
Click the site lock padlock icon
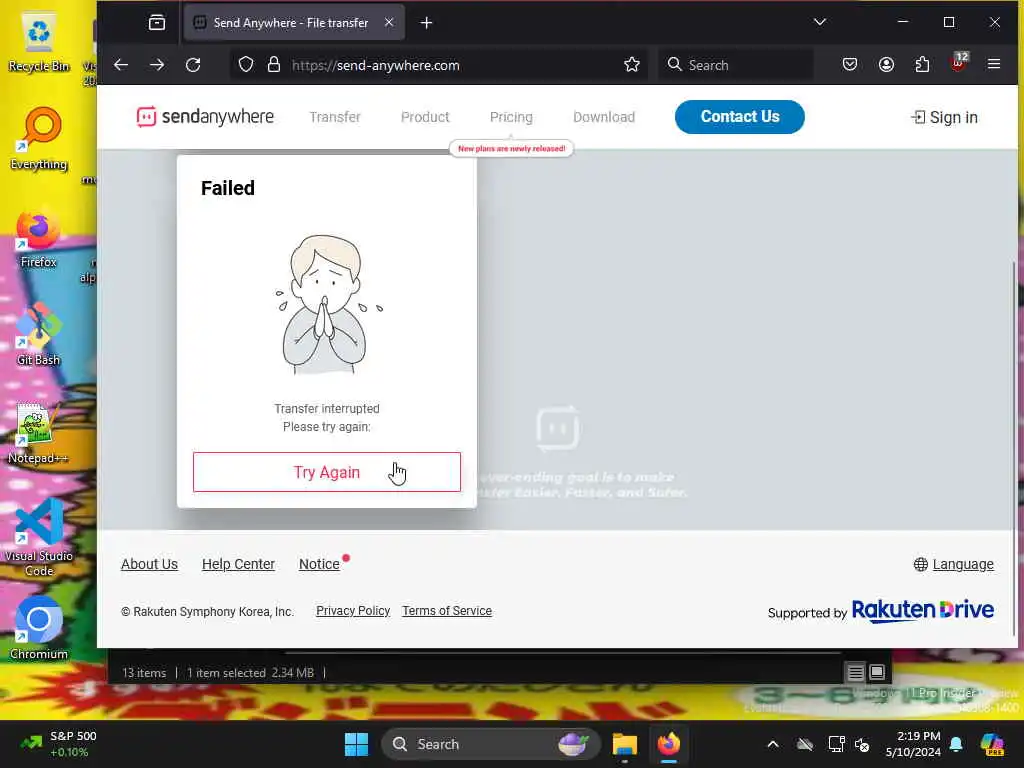coord(274,65)
